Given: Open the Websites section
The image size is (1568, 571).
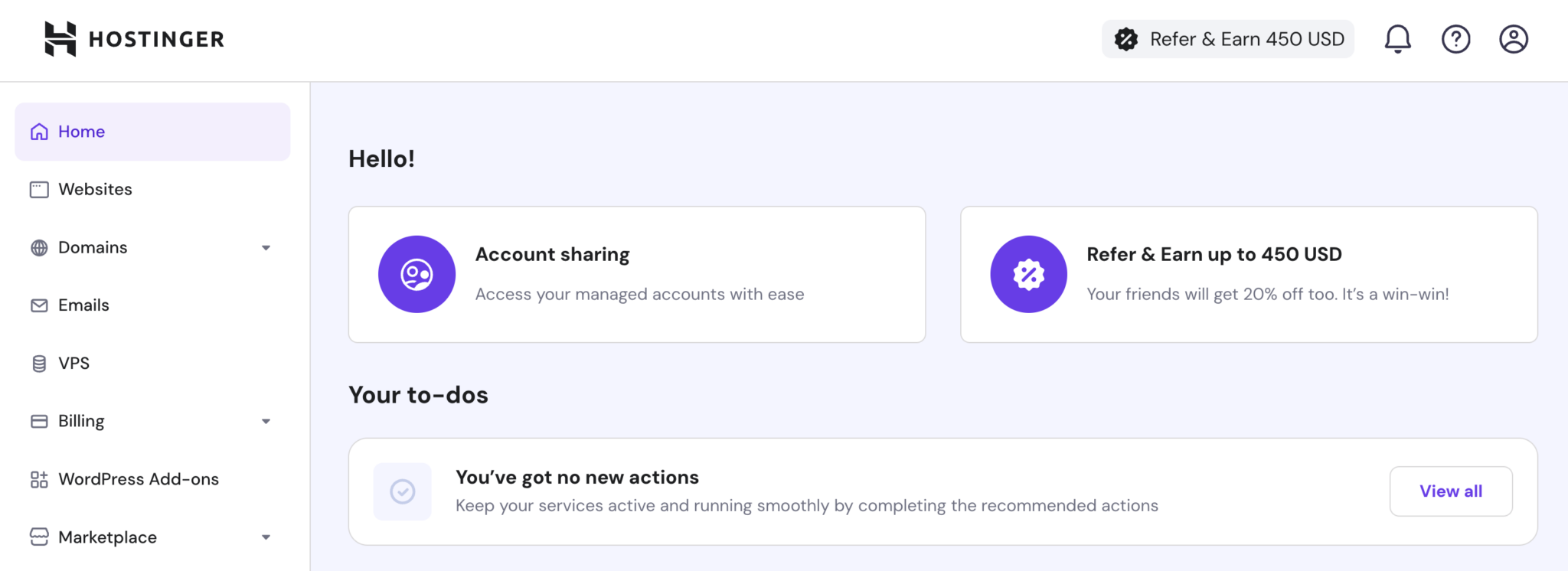Looking at the screenshot, I should pyautogui.click(x=94, y=189).
